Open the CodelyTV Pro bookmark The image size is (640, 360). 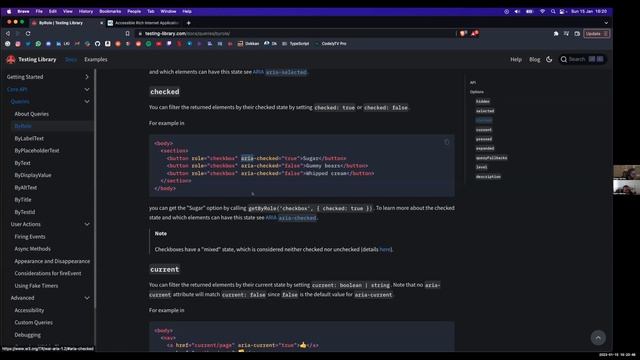[330, 44]
